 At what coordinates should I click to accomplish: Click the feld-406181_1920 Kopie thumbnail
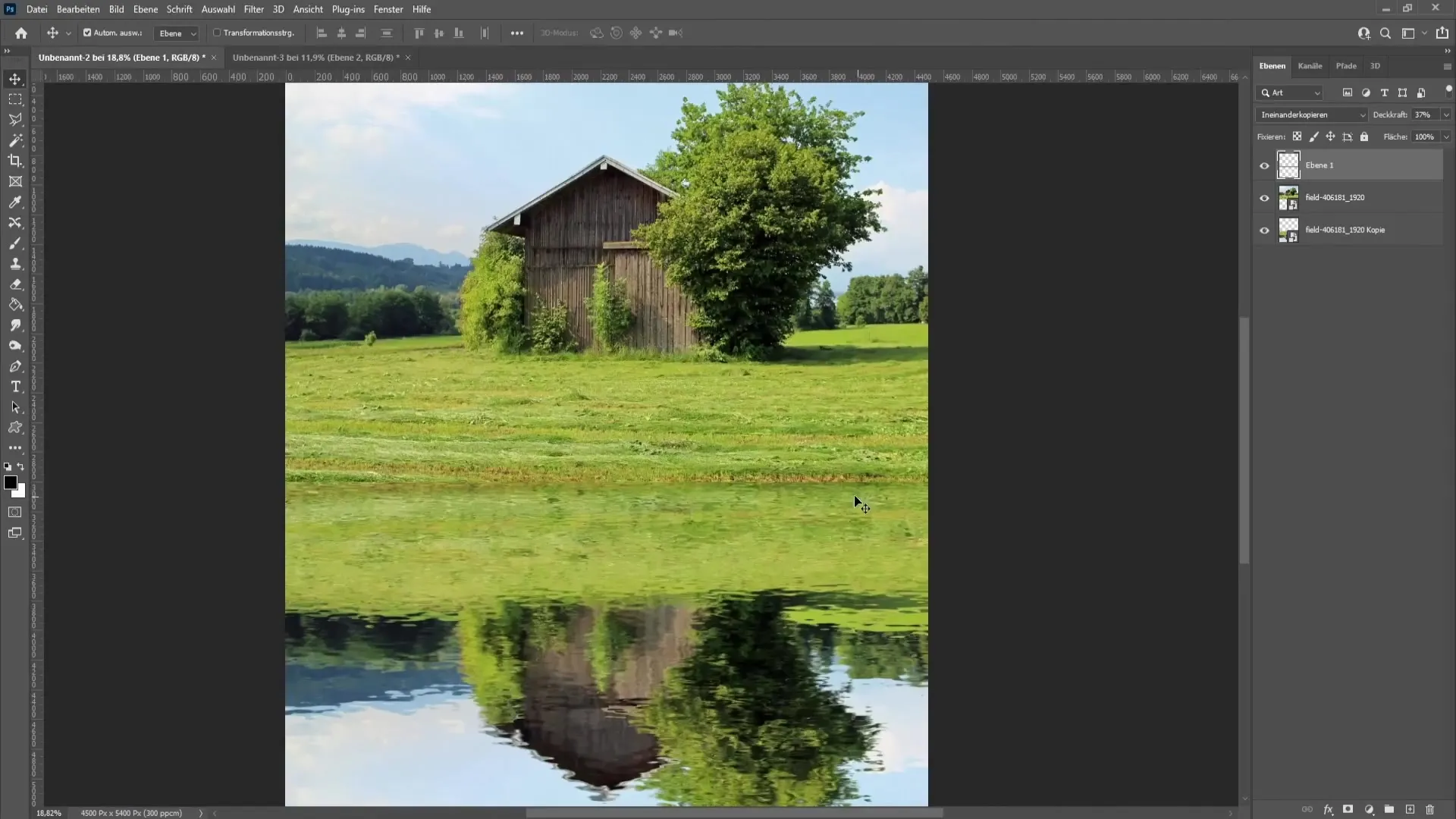point(1288,229)
